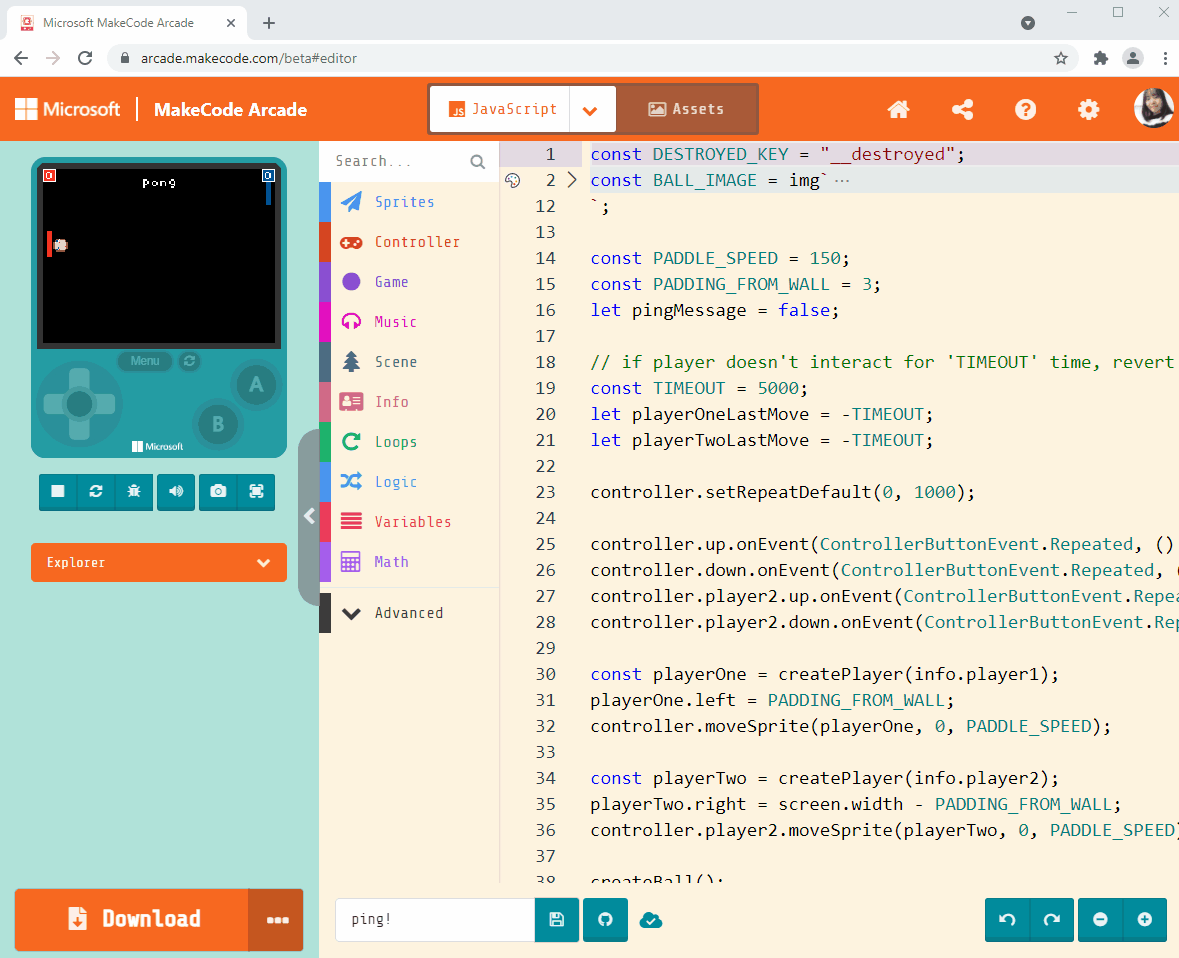Zoom out of the code editor
Viewport: 1179px width, 958px height.
[1100, 920]
